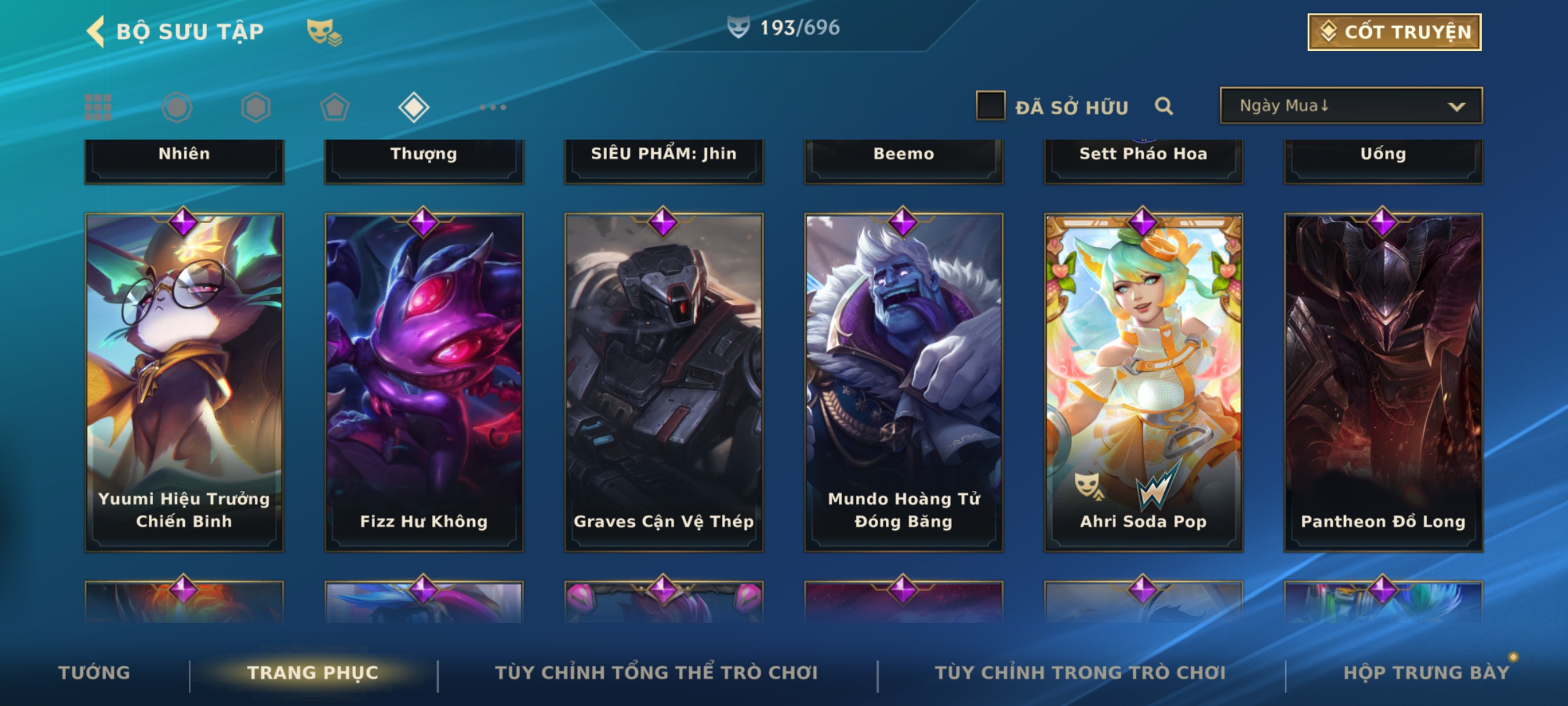This screenshot has height=706, width=1568.
Task: Open Tùy Chỉnh Tổng Thể Trò Chơi tab
Action: point(656,673)
